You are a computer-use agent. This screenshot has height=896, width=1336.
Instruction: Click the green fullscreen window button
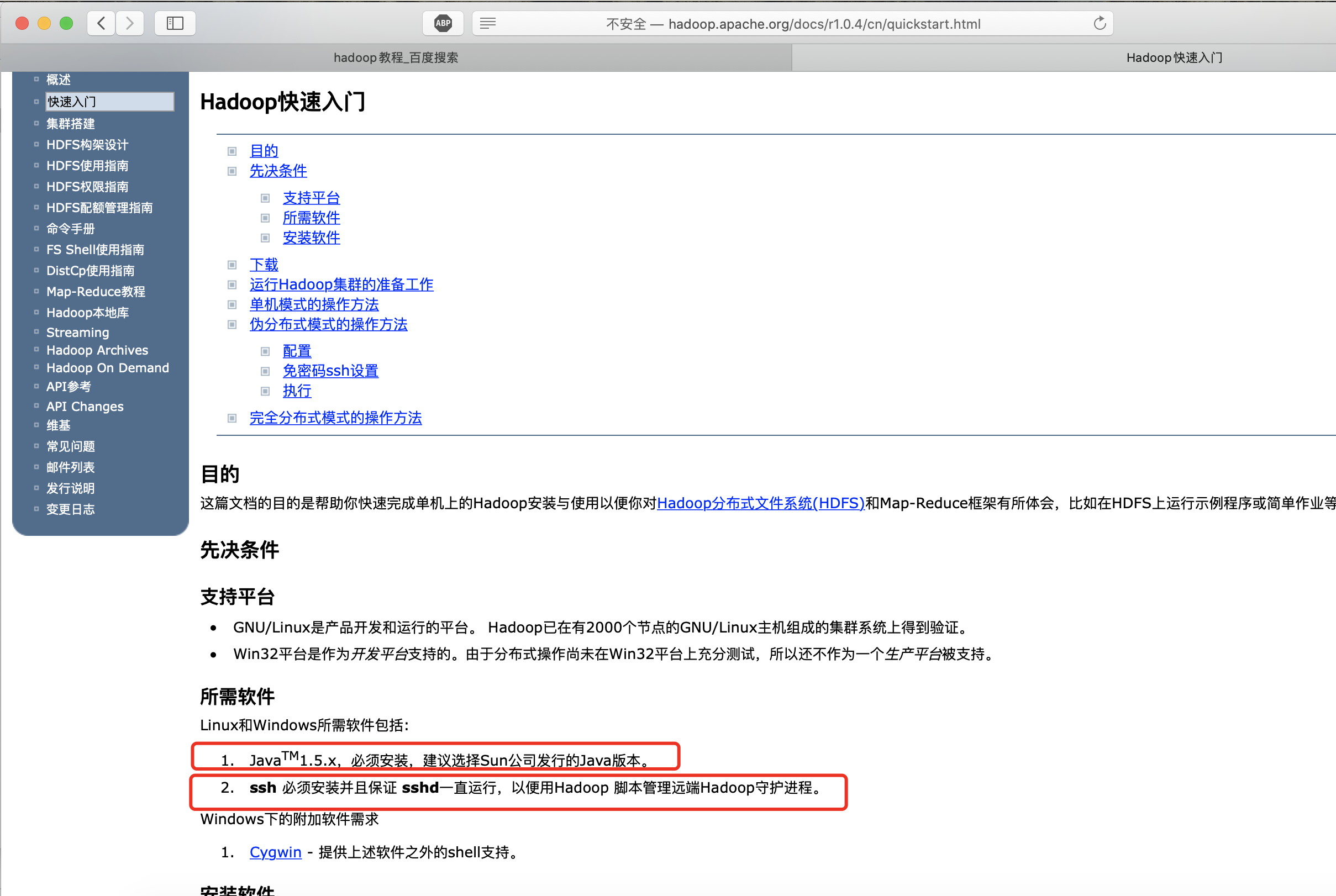66,23
